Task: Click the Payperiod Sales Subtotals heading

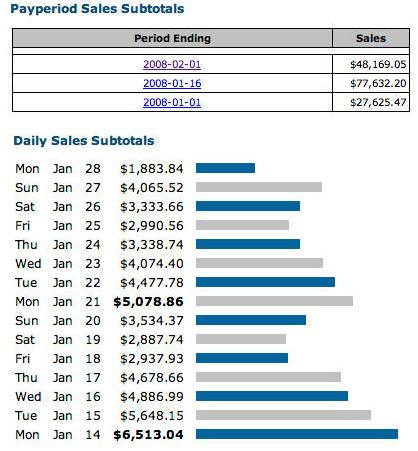Action: (x=97, y=9)
